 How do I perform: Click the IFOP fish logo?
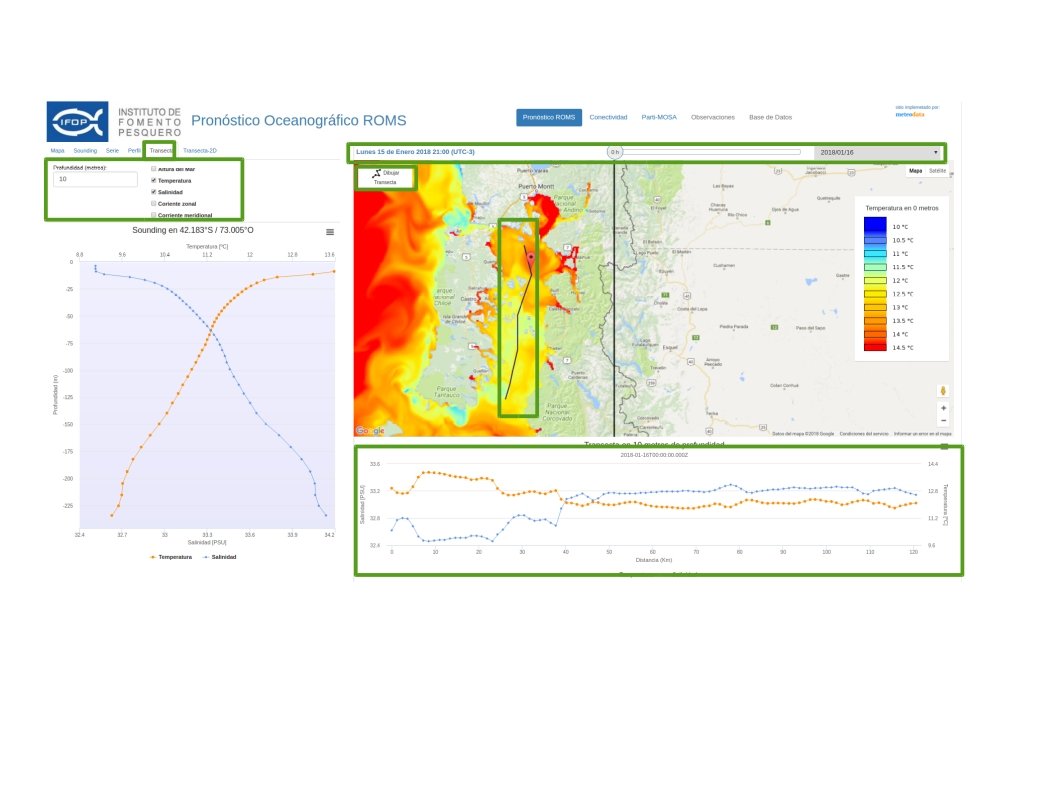click(x=77, y=122)
